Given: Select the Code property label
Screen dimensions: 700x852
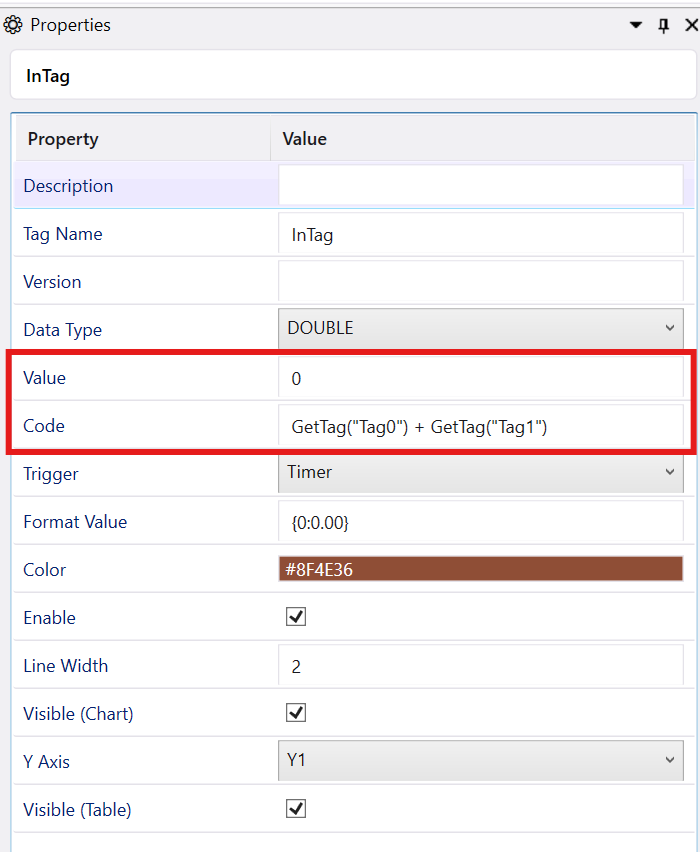Looking at the screenshot, I should (x=43, y=425).
